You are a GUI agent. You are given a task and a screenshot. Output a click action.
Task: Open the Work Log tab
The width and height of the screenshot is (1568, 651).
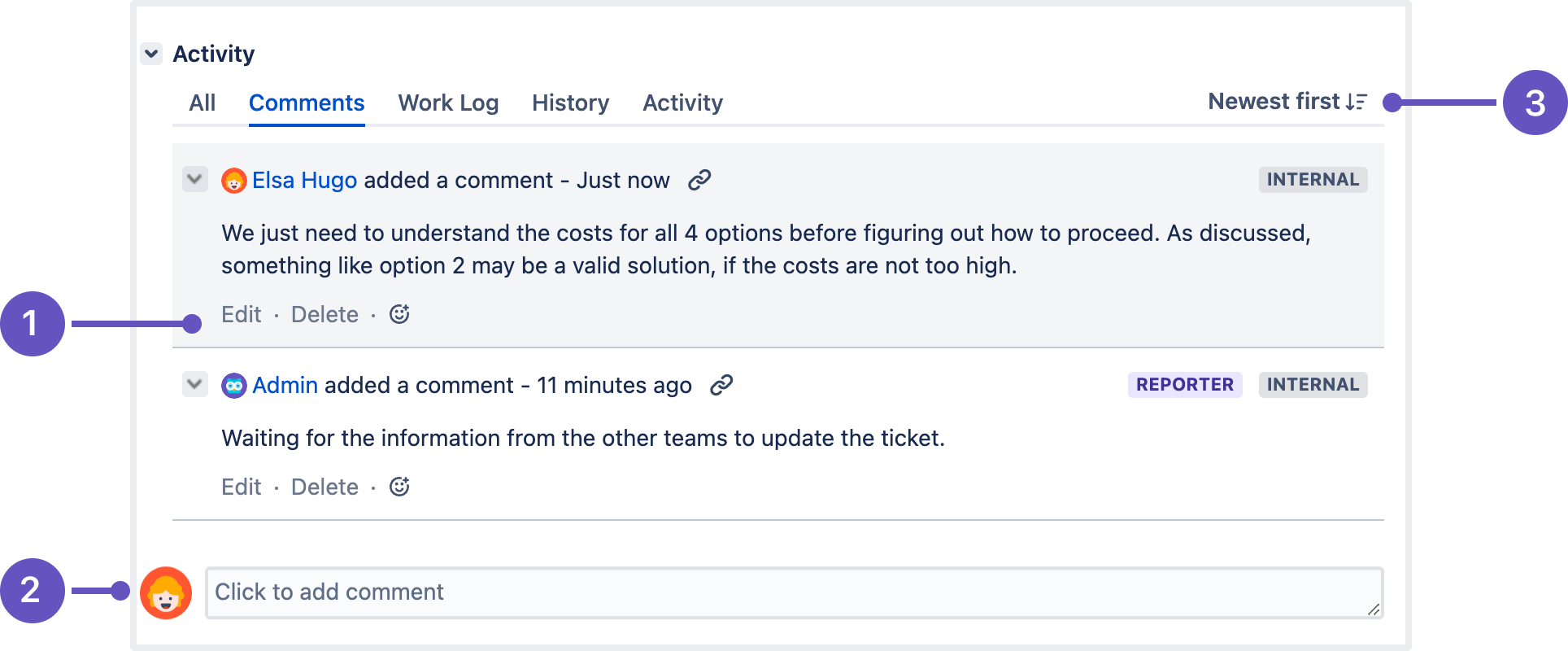click(x=448, y=103)
